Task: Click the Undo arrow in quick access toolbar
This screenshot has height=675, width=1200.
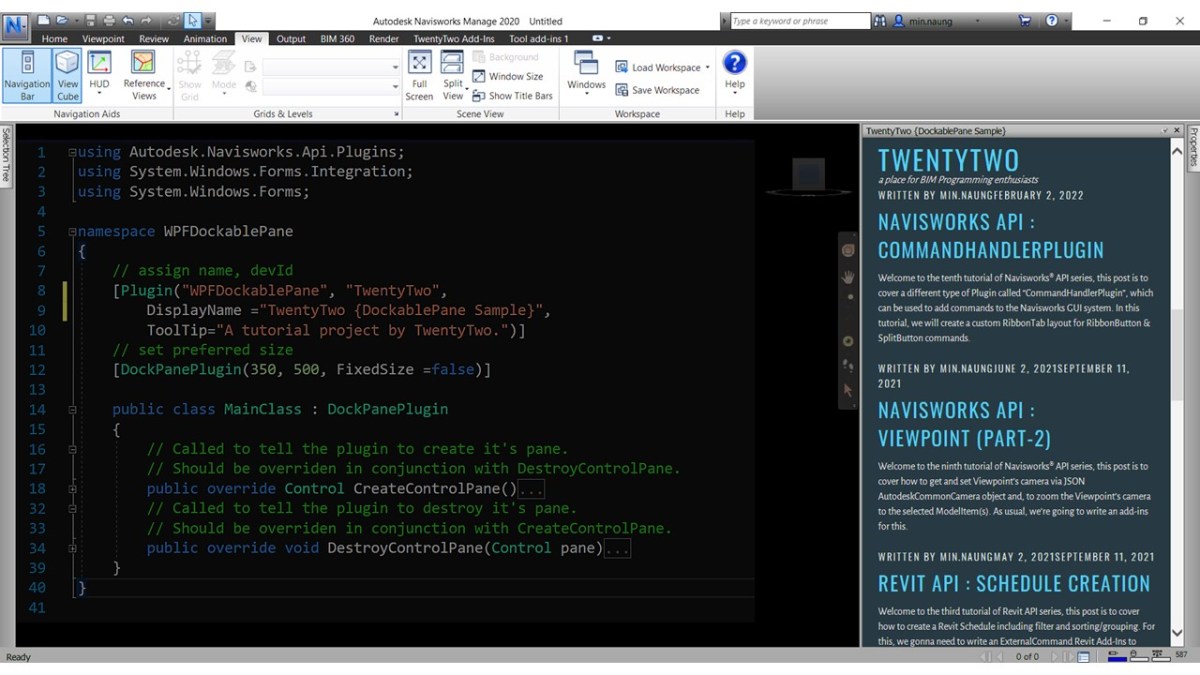Action: tap(127, 20)
